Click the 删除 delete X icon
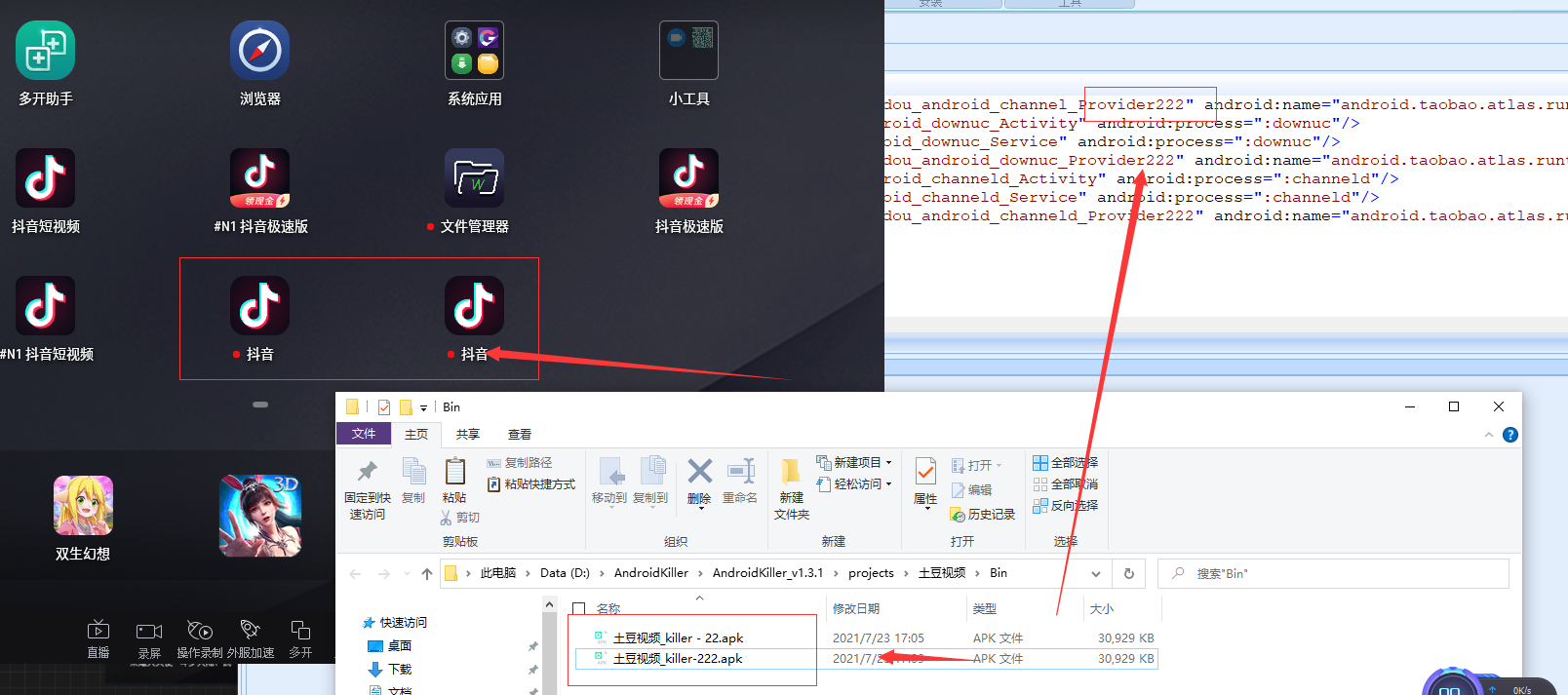This screenshot has width=1568, height=695. pos(699,472)
